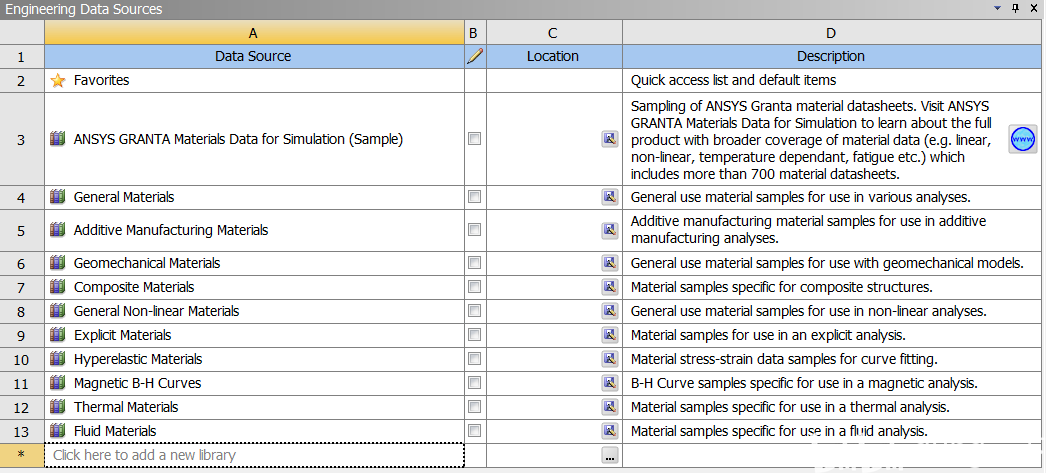Click the Data Source header cell
The width and height of the screenshot is (1046, 473).
(254, 57)
